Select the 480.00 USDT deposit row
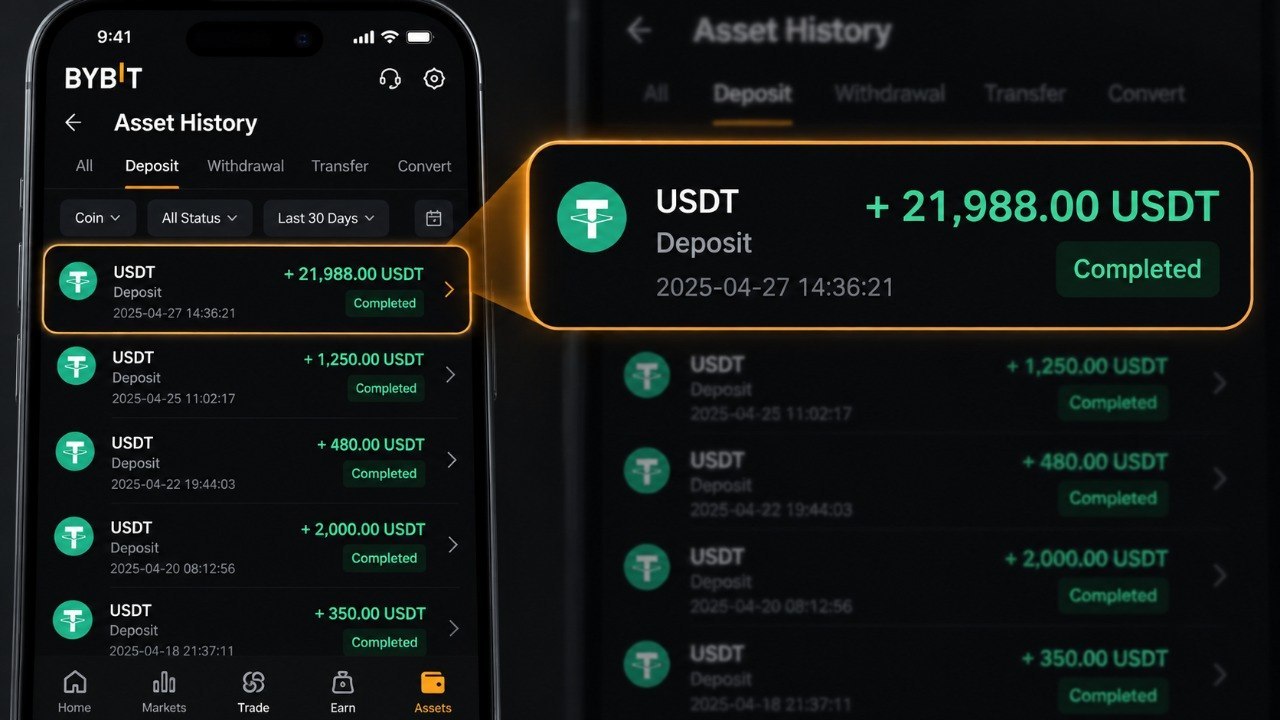Viewport: 1280px width, 720px height. tap(256, 461)
